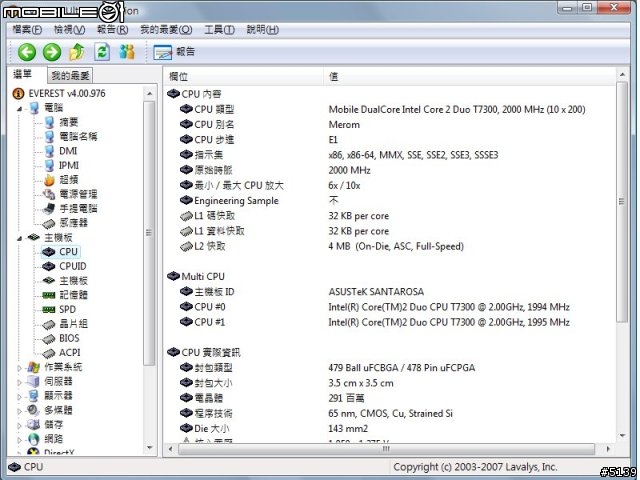Screen dimensions: 640x480
Task: Select the 主機板 ID row
Action: [391, 292]
